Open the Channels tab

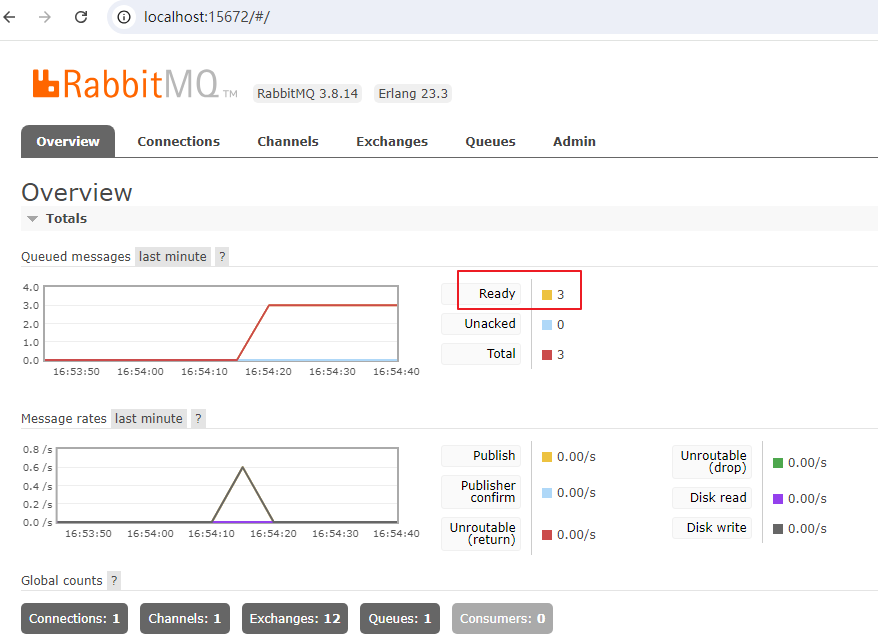[288, 142]
